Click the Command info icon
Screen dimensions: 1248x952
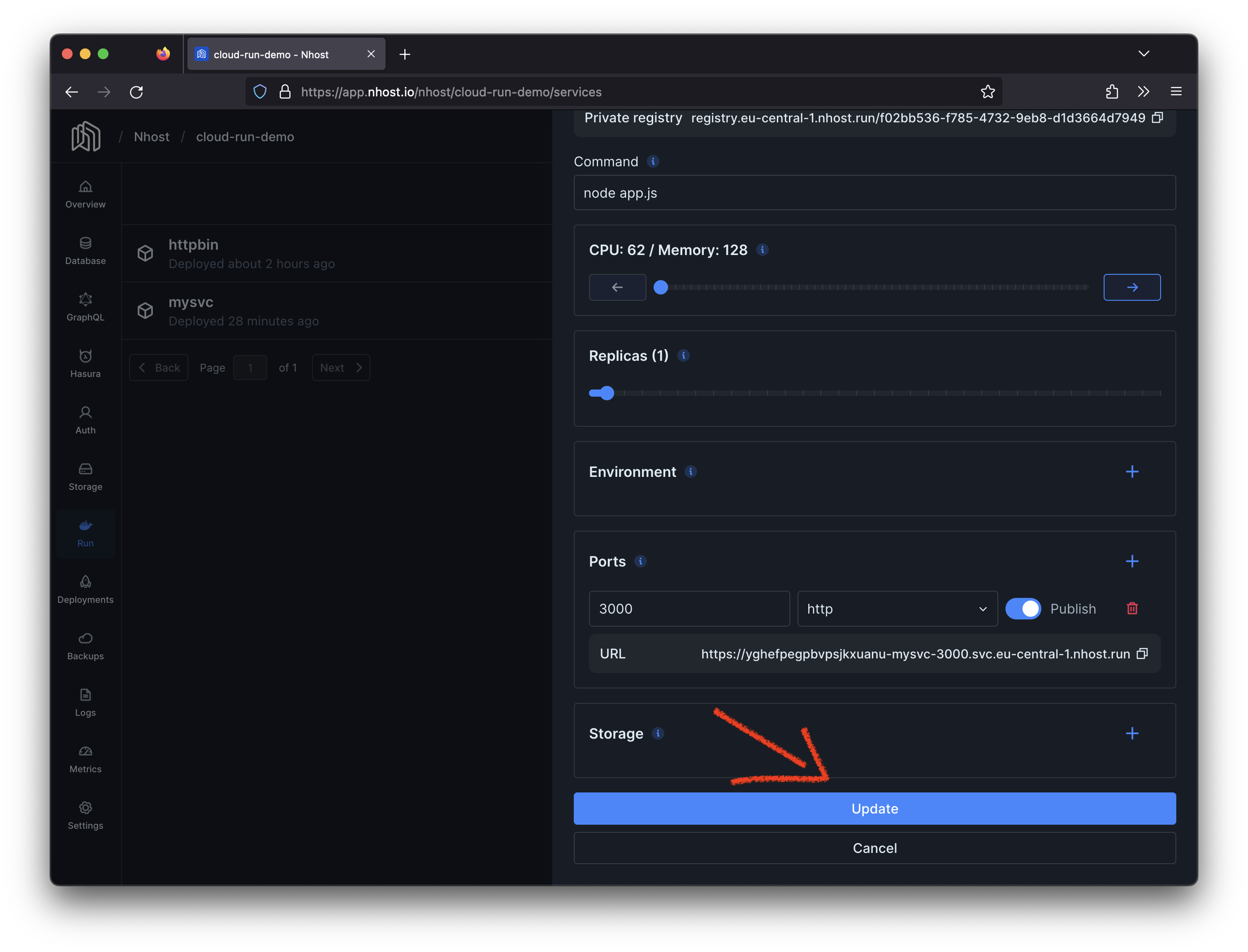(x=653, y=161)
